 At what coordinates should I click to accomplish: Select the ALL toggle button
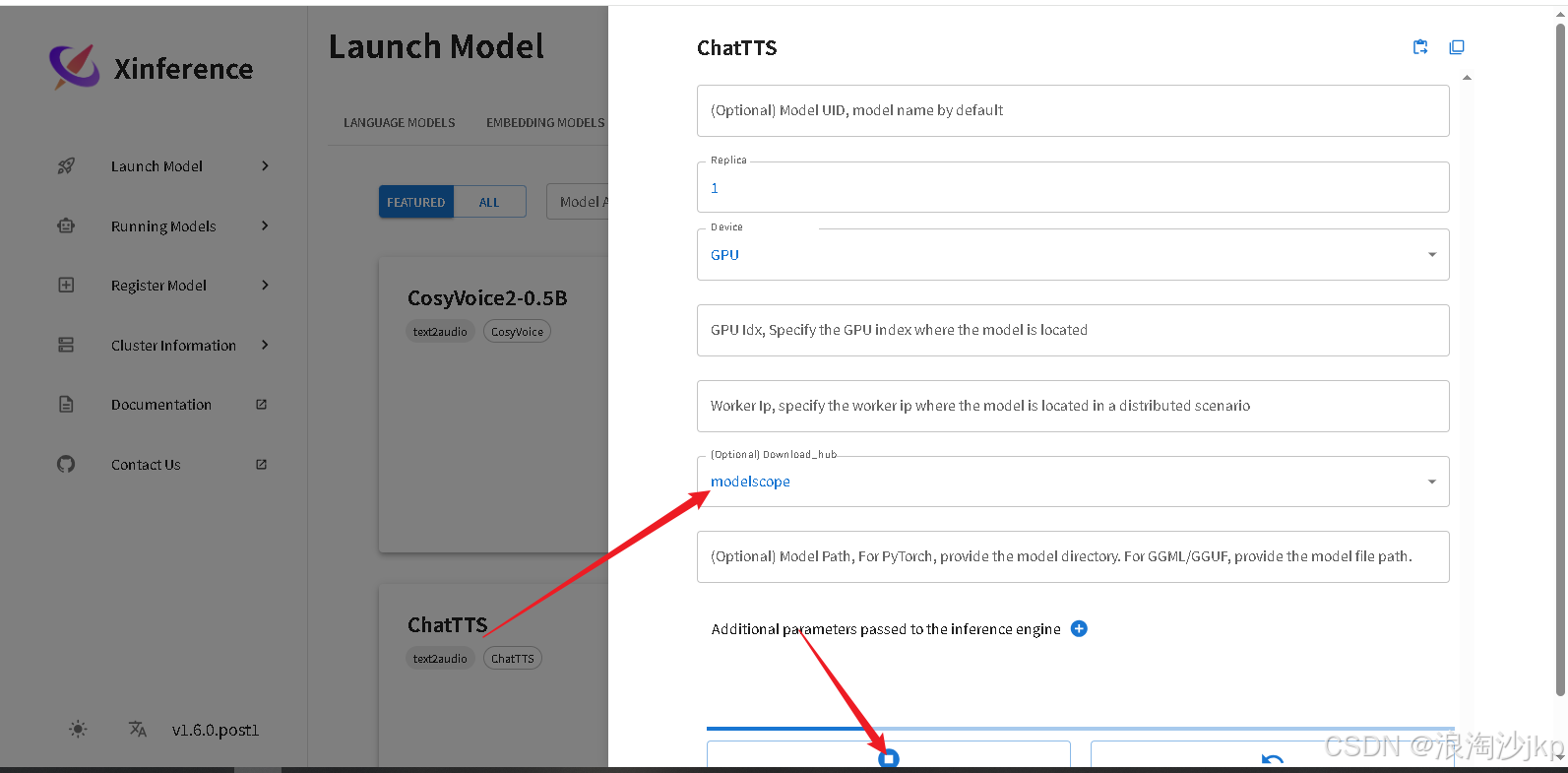click(489, 202)
